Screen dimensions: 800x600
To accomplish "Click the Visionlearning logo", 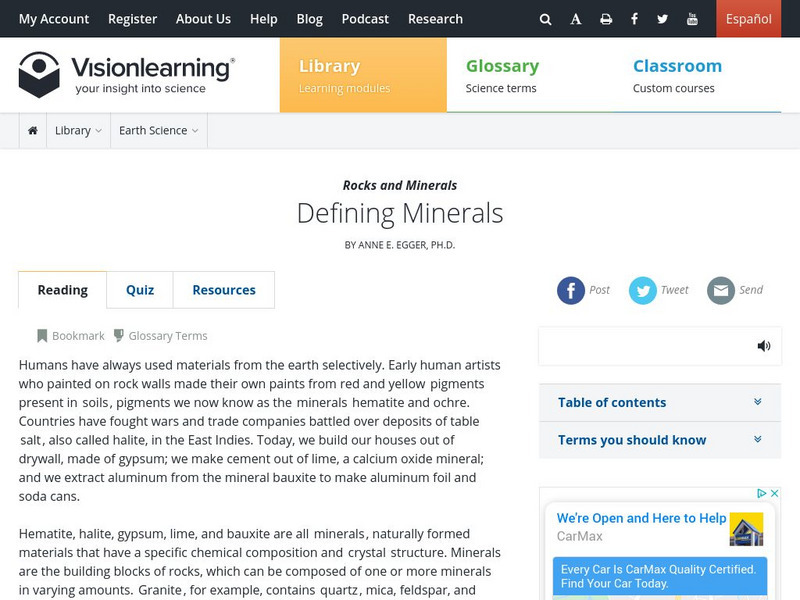I will 127,74.
